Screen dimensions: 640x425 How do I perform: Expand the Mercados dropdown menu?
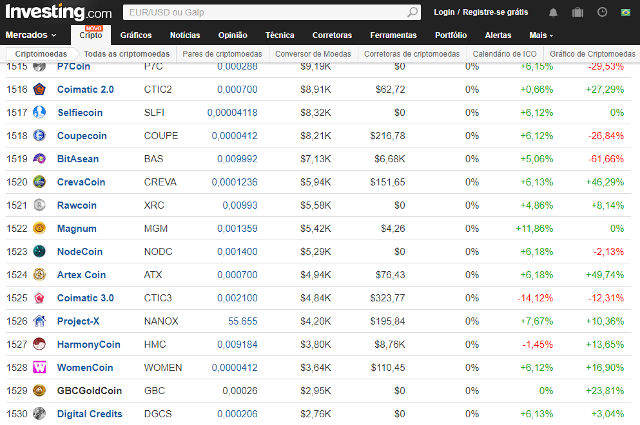pos(31,35)
